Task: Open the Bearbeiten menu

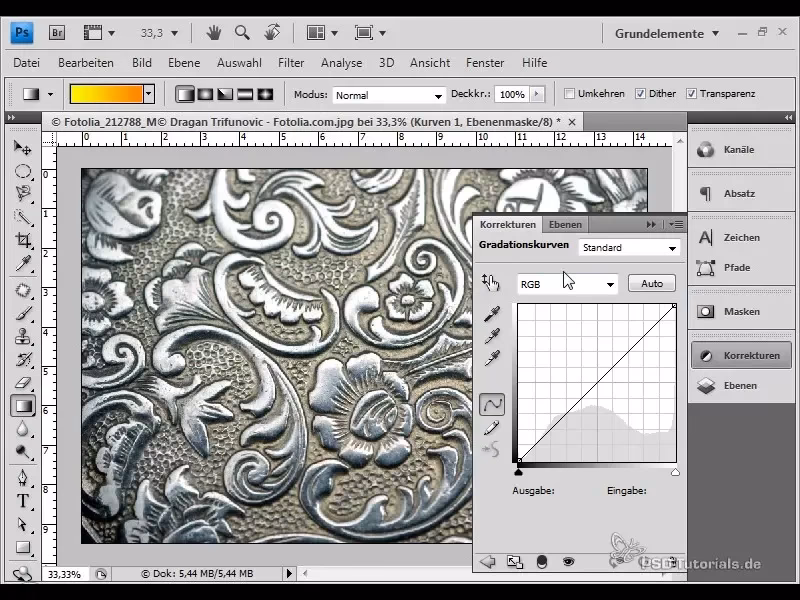Action: pos(86,63)
